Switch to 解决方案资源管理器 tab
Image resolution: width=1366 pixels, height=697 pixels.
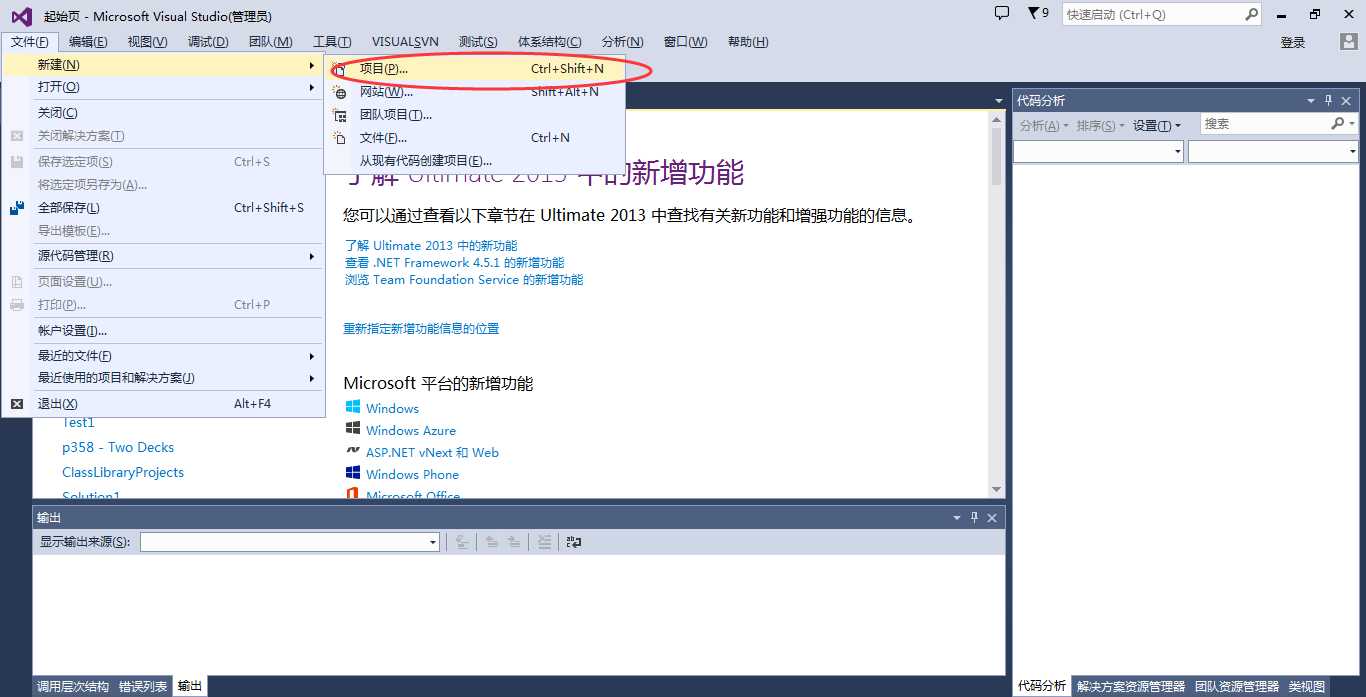pos(1131,686)
